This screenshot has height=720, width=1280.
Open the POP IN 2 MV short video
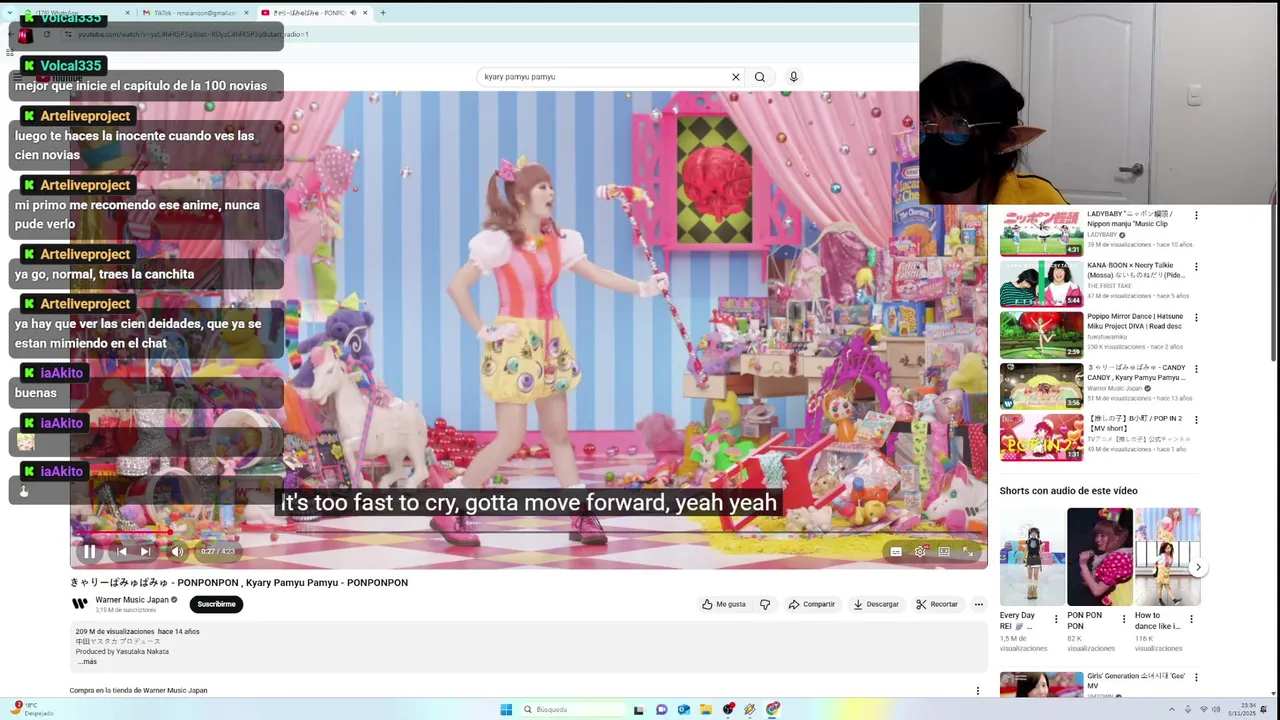point(1041,437)
